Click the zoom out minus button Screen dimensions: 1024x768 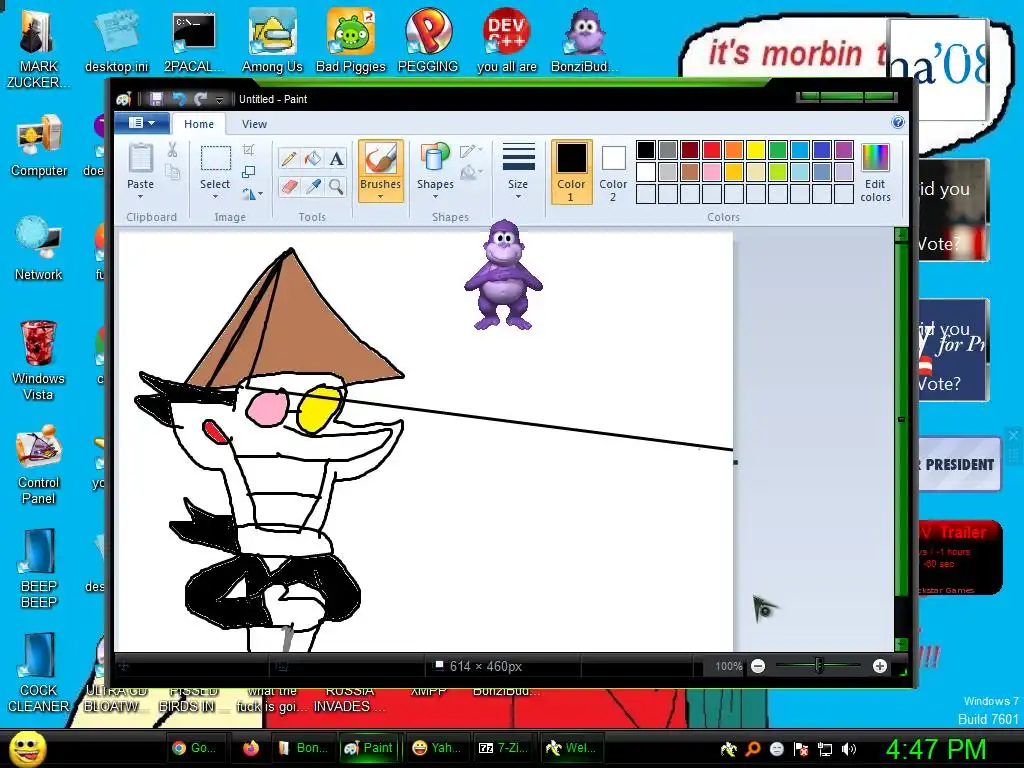tap(758, 666)
